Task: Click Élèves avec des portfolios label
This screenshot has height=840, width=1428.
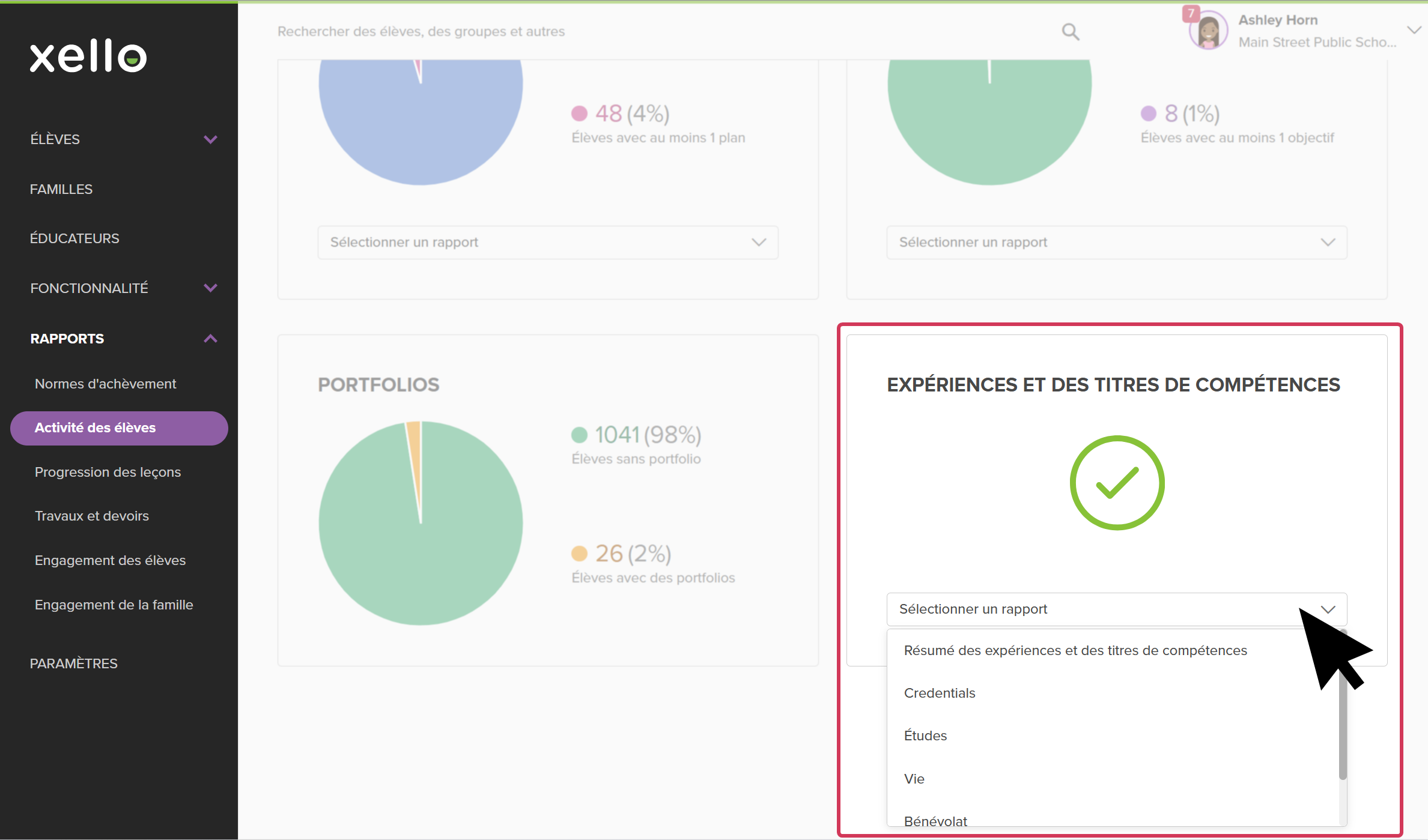Action: coord(653,578)
